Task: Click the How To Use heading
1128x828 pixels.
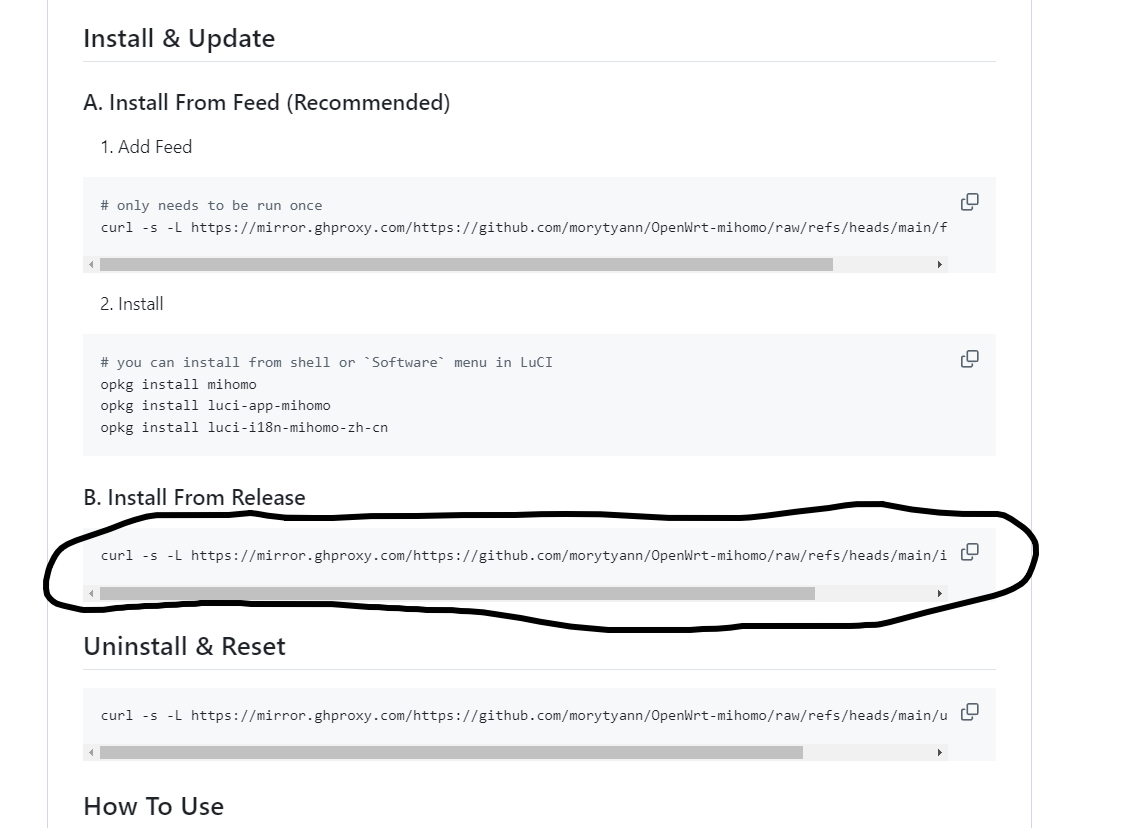Action: tap(153, 806)
